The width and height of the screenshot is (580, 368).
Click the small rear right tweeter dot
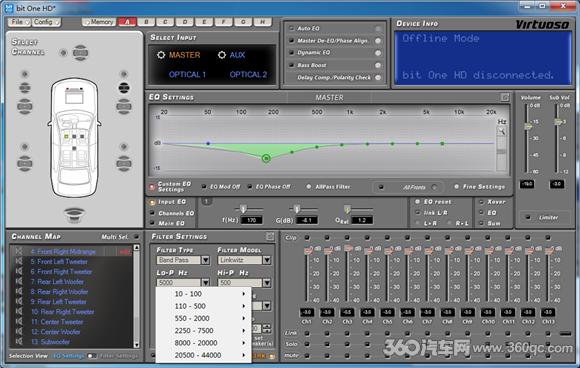[124, 147]
